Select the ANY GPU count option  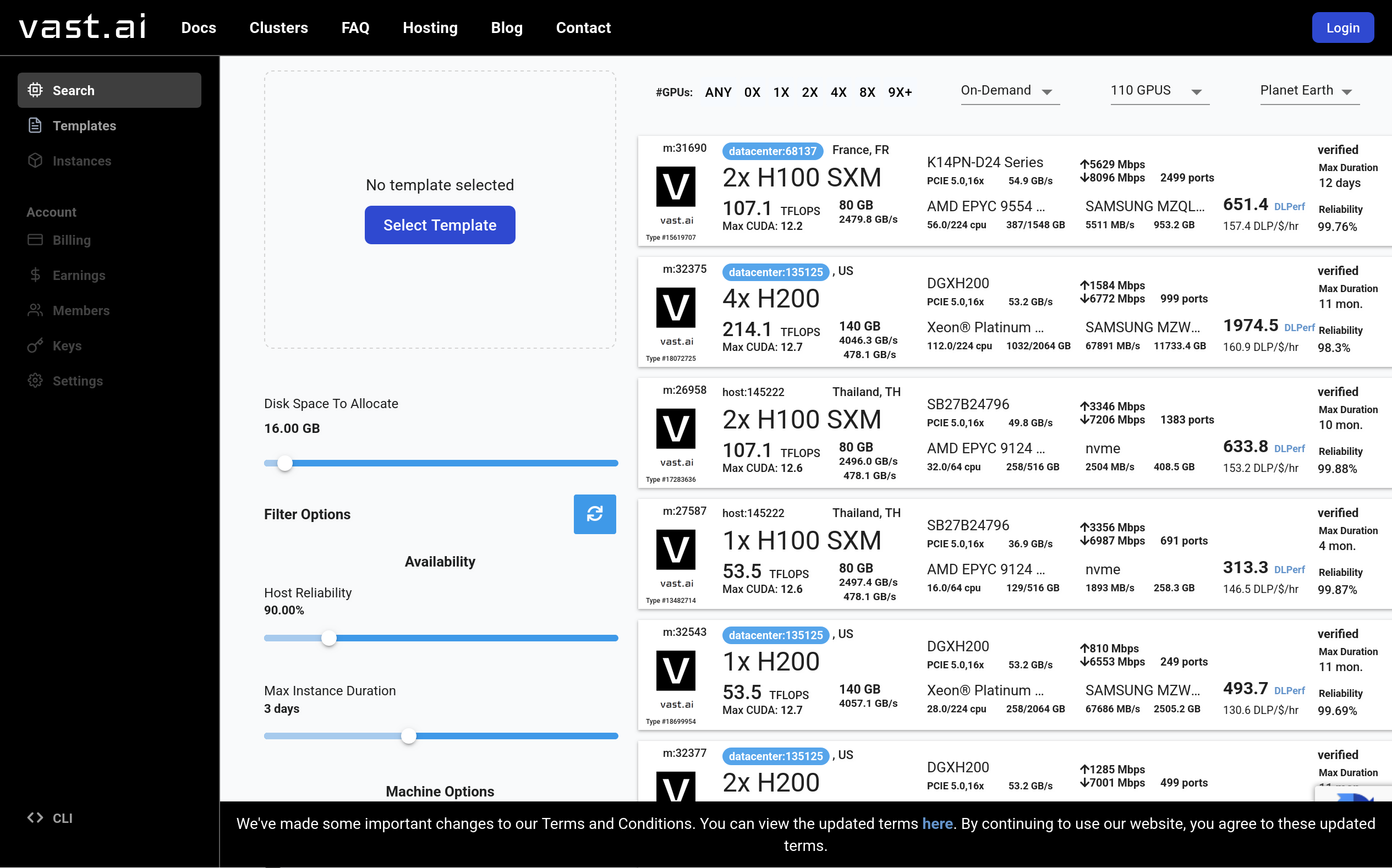coord(718,92)
